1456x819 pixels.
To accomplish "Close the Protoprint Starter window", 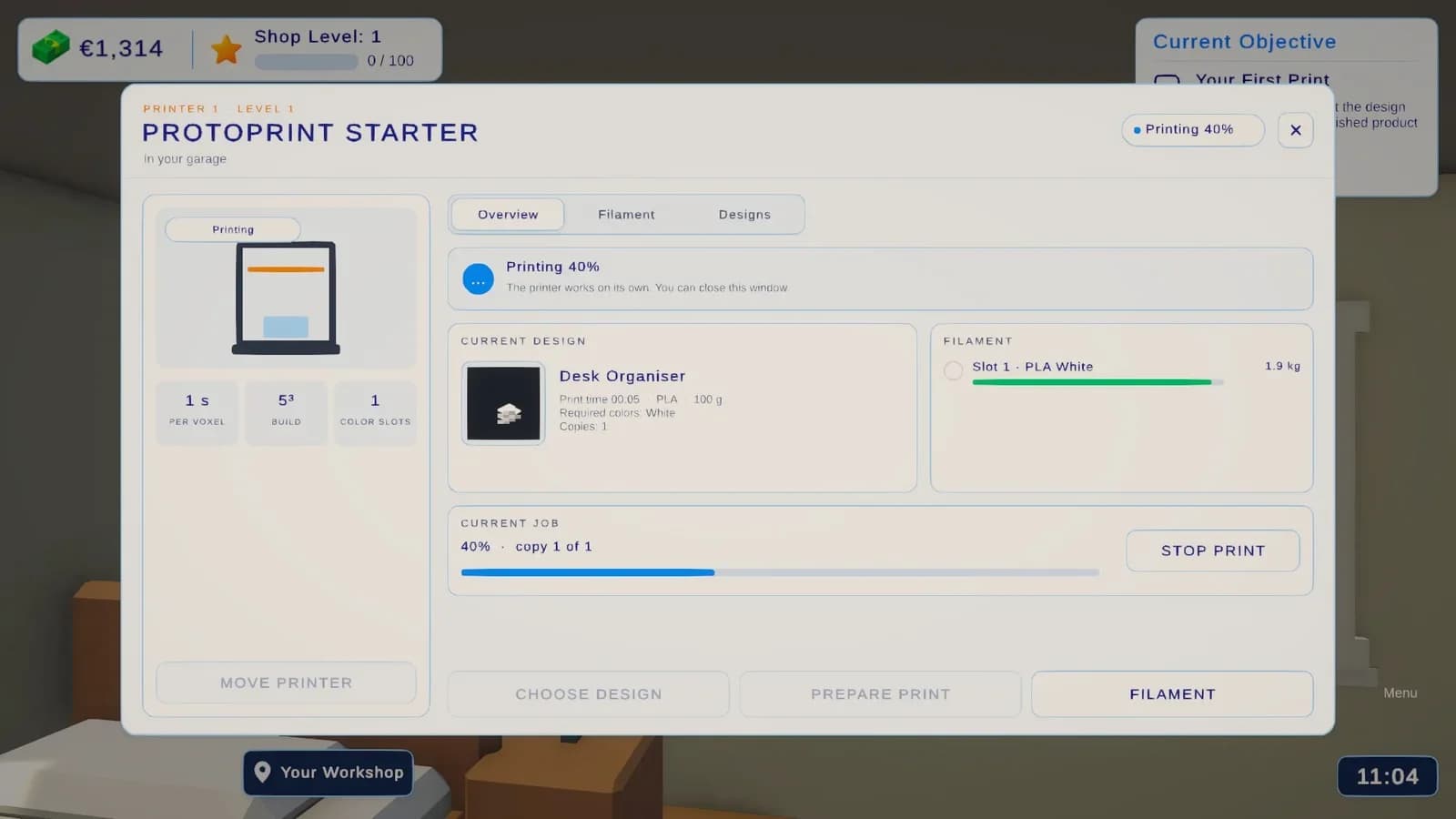I will [1295, 130].
